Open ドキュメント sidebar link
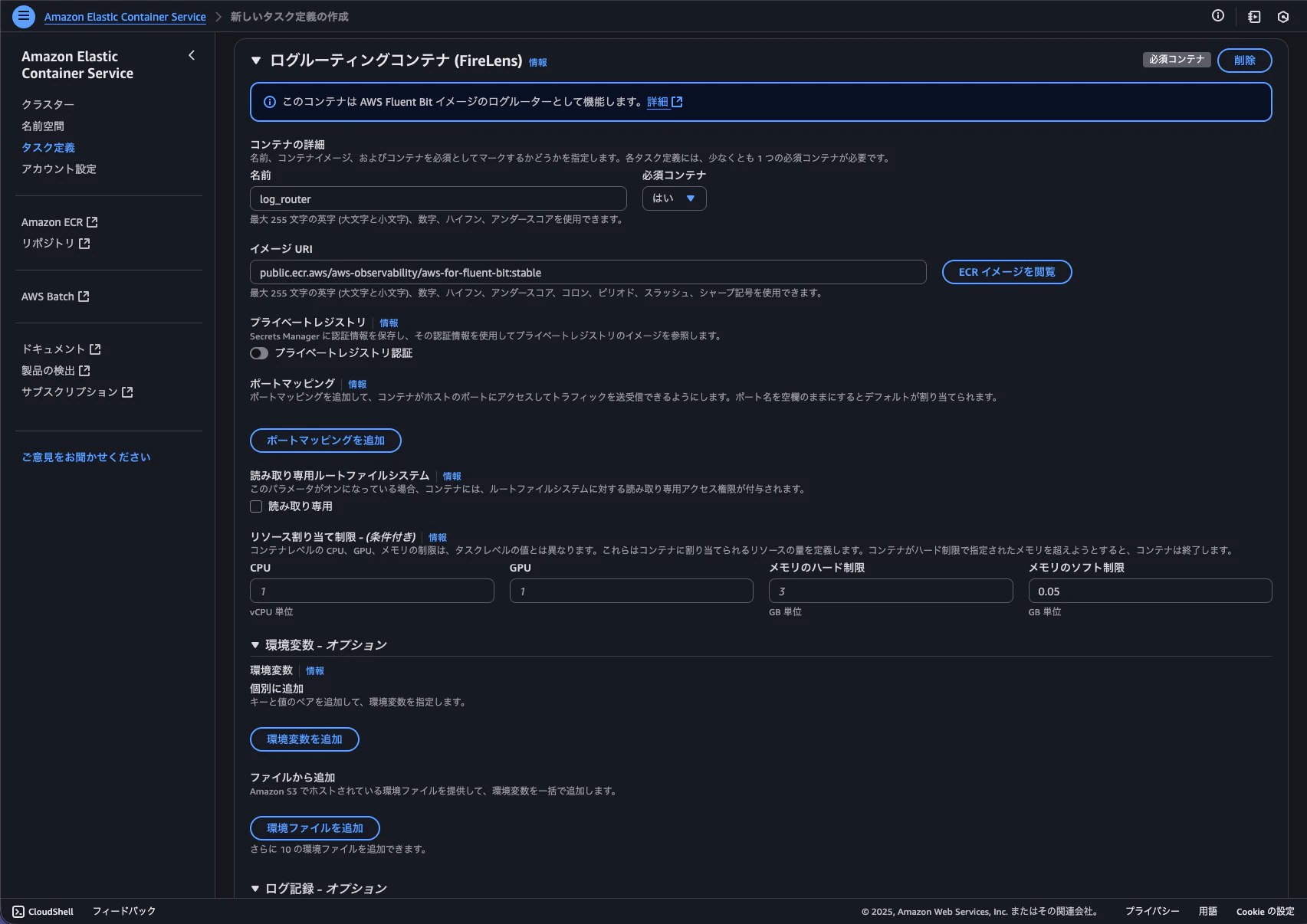Image resolution: width=1307 pixels, height=924 pixels. [x=54, y=349]
